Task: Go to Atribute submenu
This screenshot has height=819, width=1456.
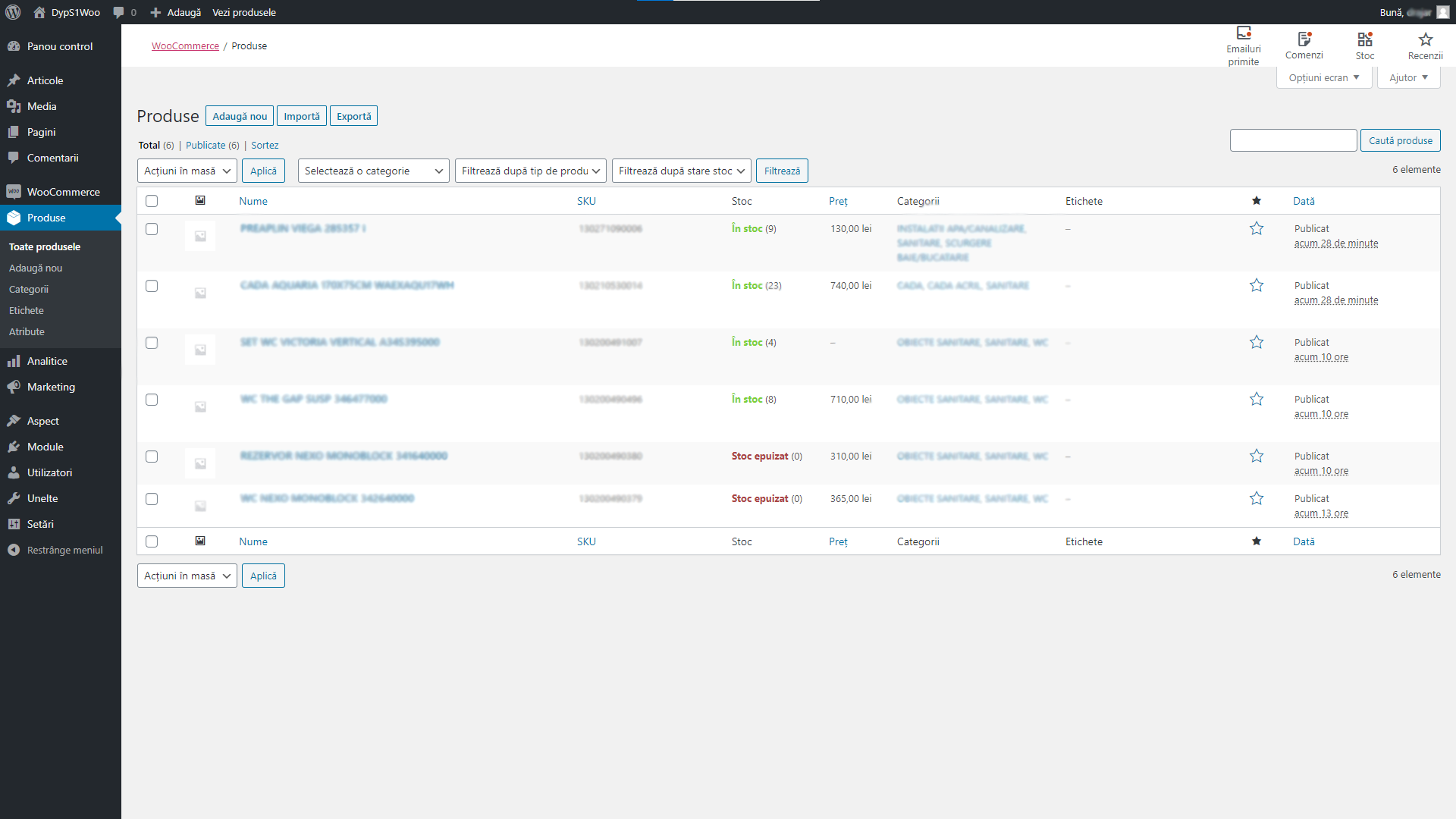Action: [27, 331]
